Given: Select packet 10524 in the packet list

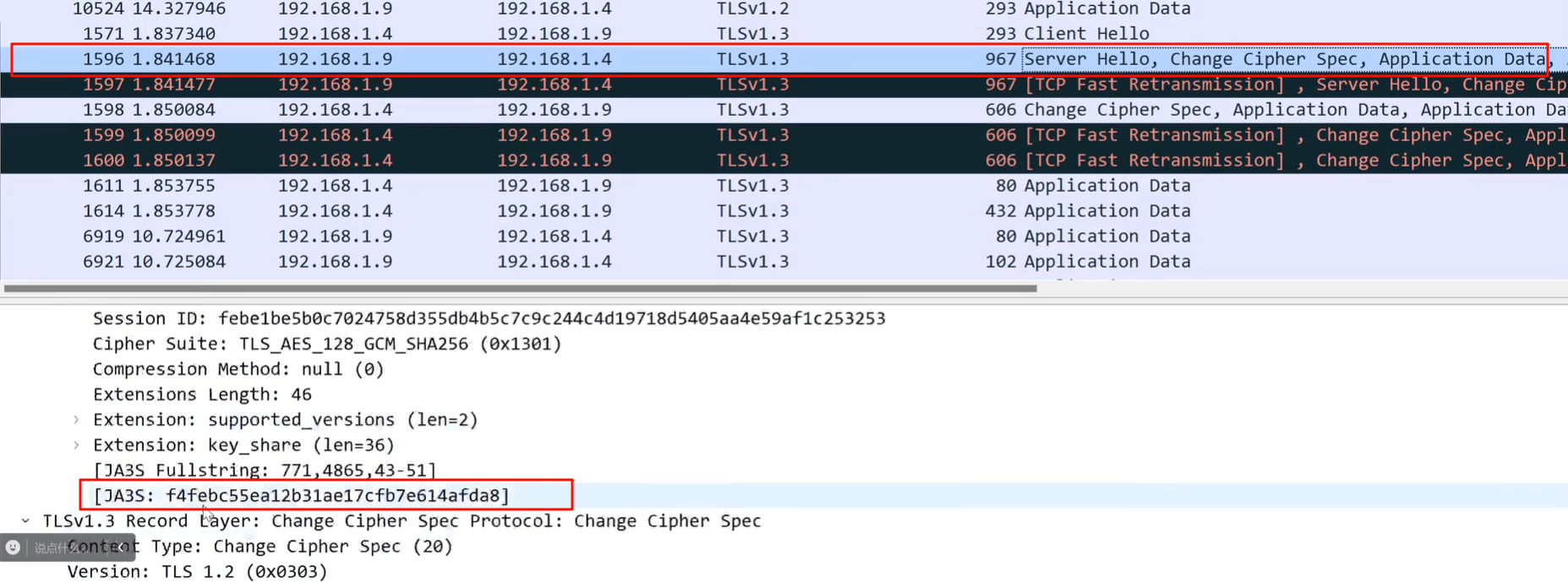Looking at the screenshot, I should pyautogui.click(x=784, y=9).
